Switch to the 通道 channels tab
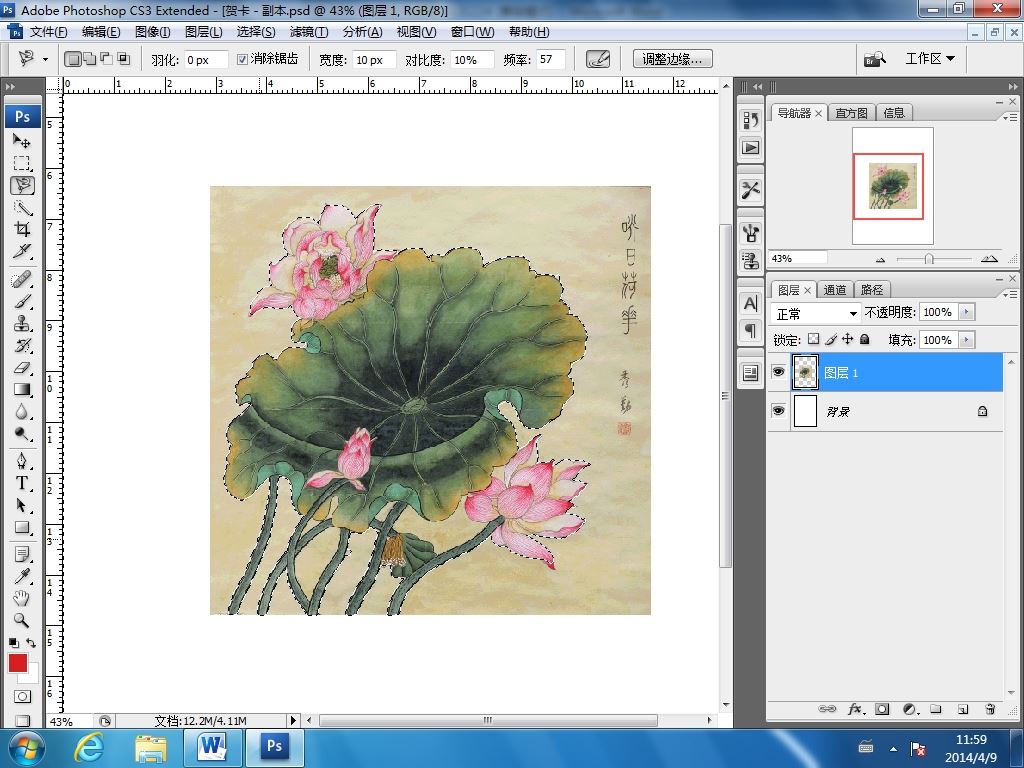 [835, 290]
